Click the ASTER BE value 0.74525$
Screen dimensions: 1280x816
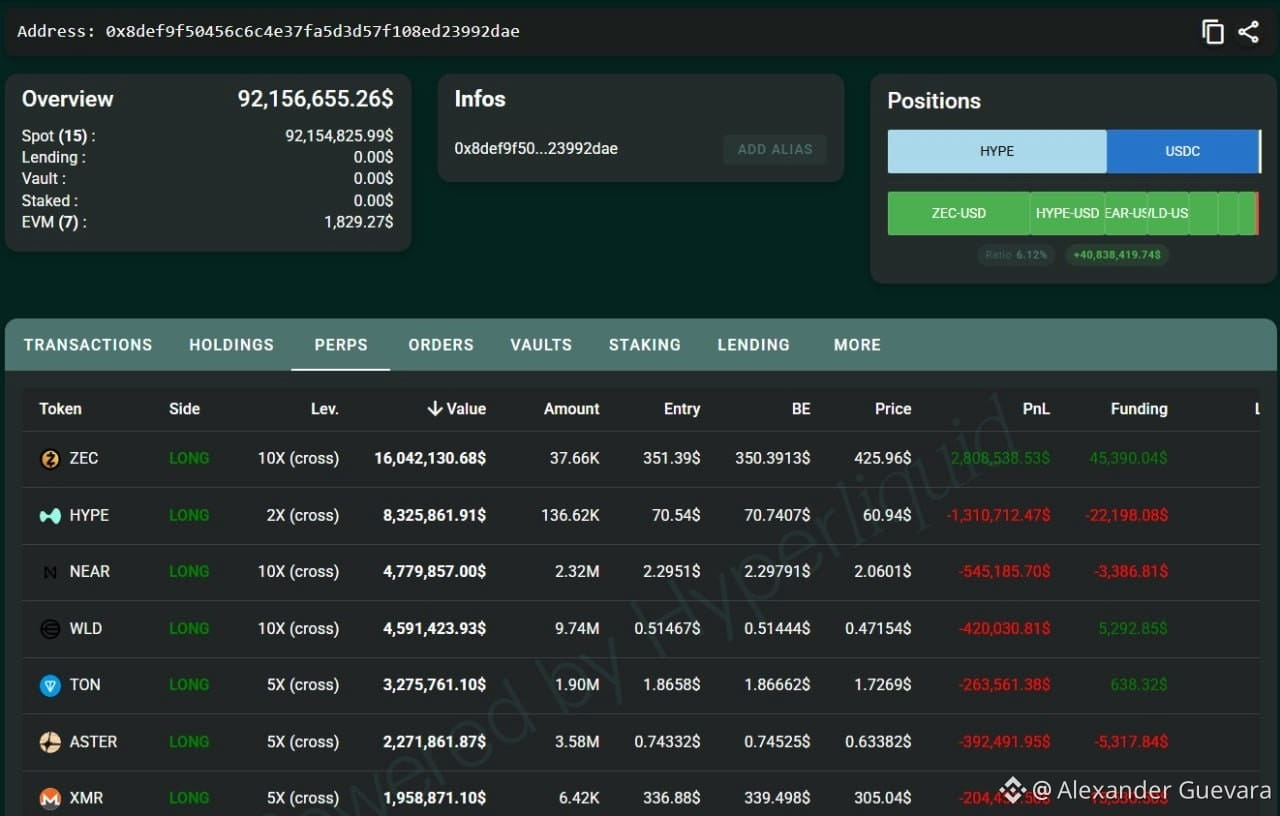(777, 741)
